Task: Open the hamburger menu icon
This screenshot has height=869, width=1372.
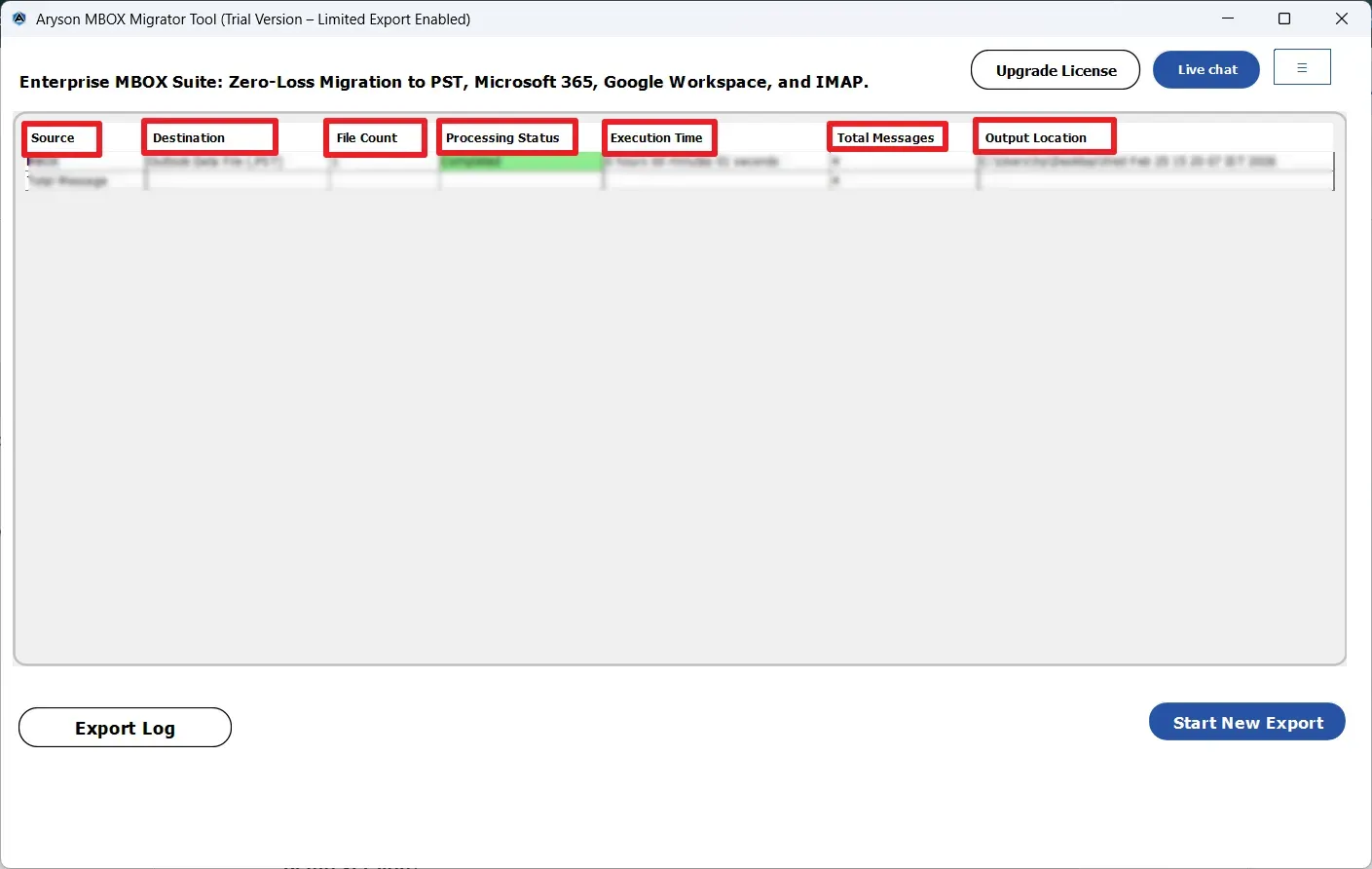Action: coord(1302,67)
